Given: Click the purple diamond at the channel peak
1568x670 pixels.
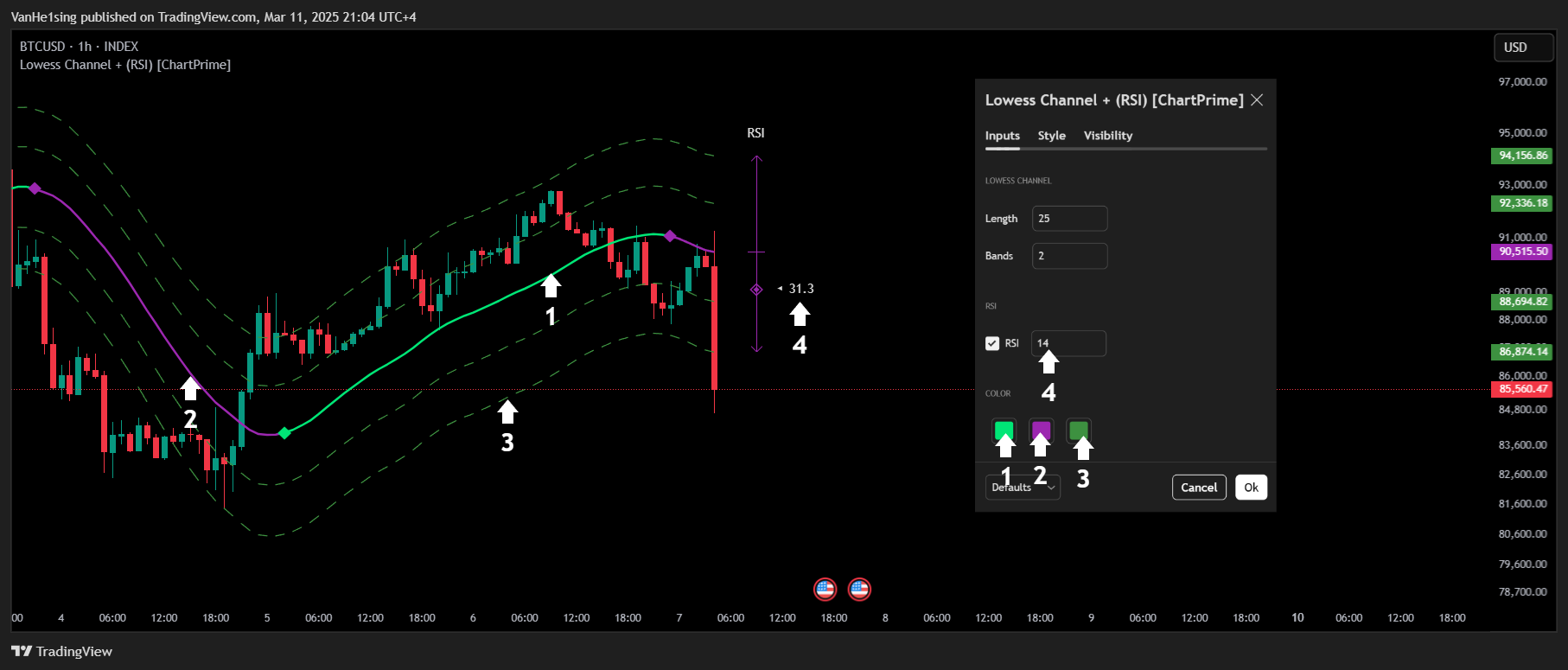Looking at the screenshot, I should [670, 236].
